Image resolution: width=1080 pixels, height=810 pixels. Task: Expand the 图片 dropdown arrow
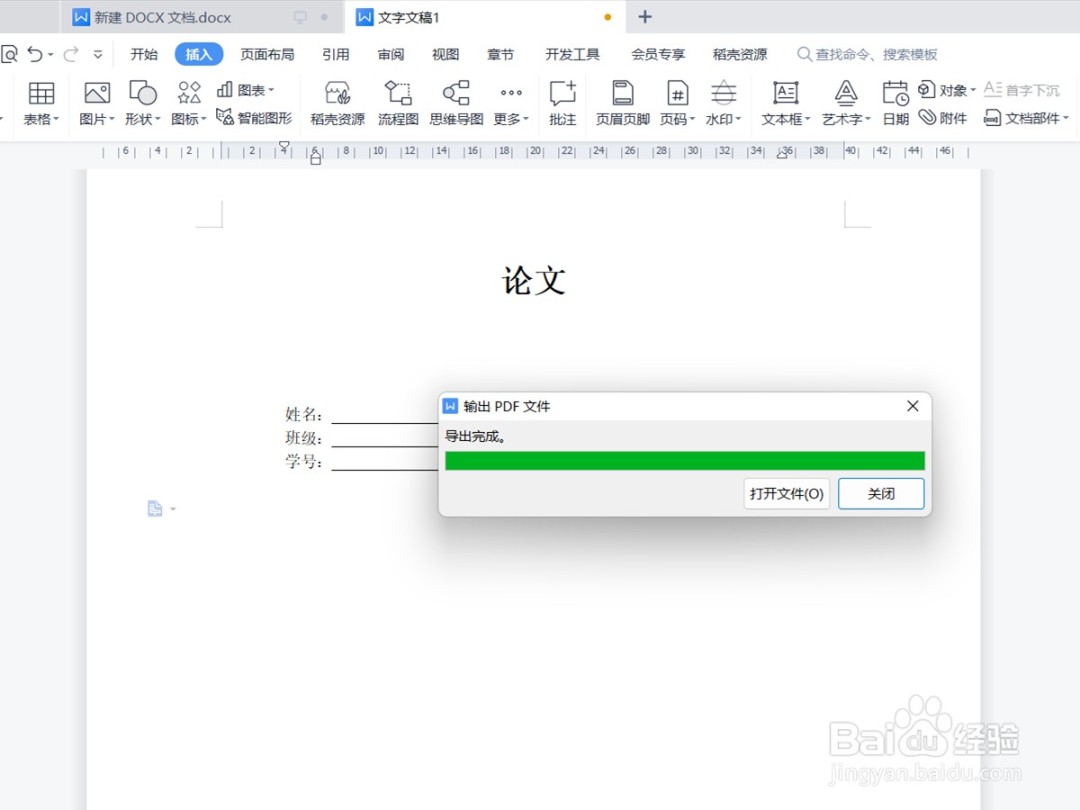coord(112,118)
